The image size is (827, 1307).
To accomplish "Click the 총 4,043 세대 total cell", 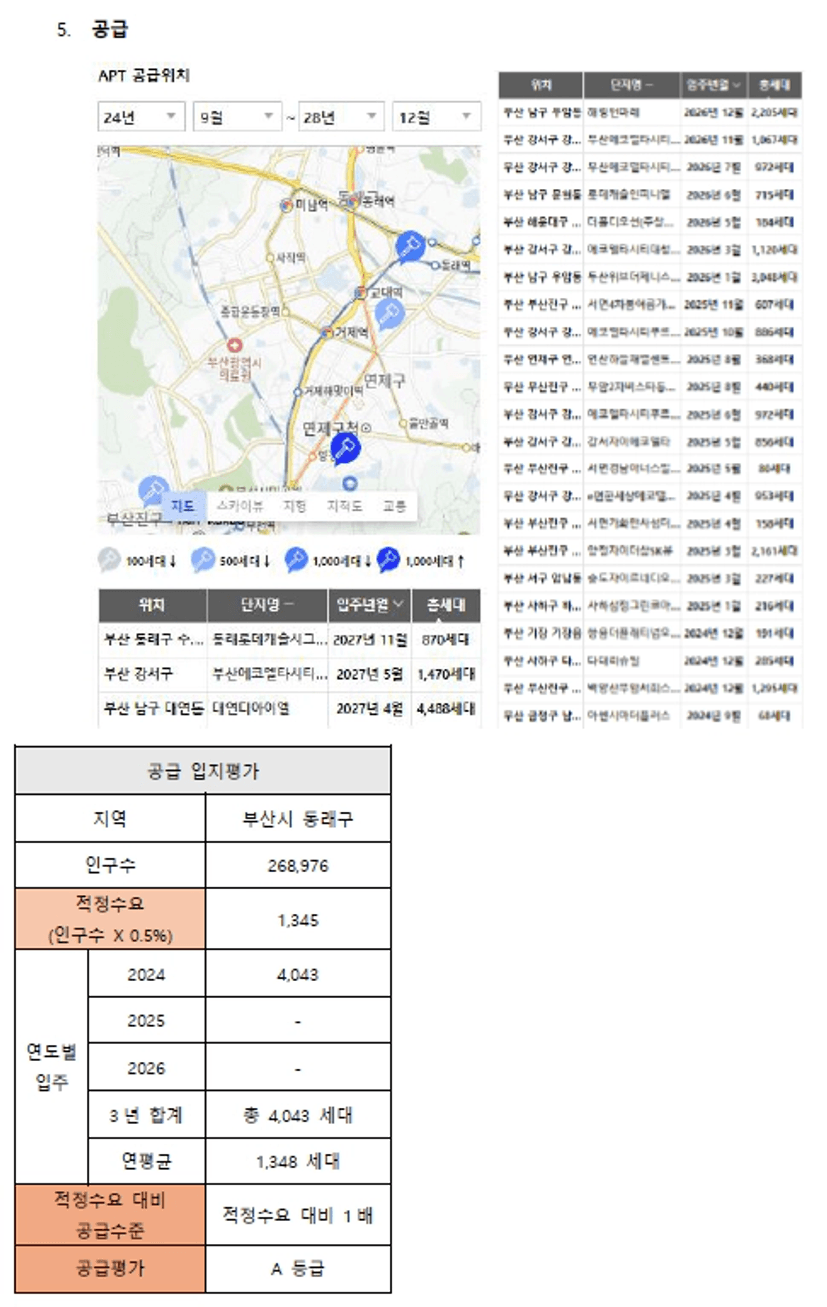I will pyautogui.click(x=298, y=1114).
